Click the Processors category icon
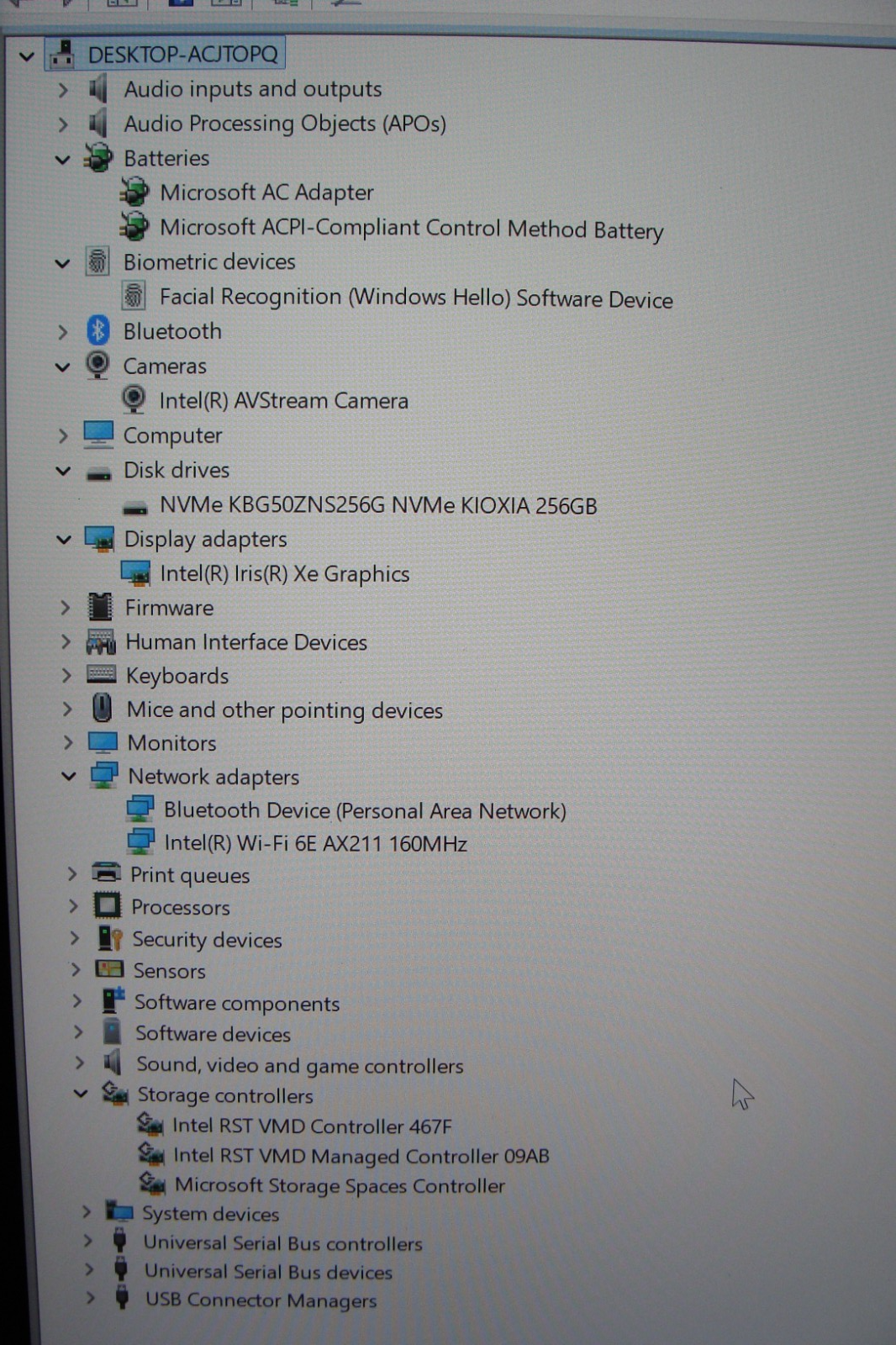The width and height of the screenshot is (896, 1345). 107,906
